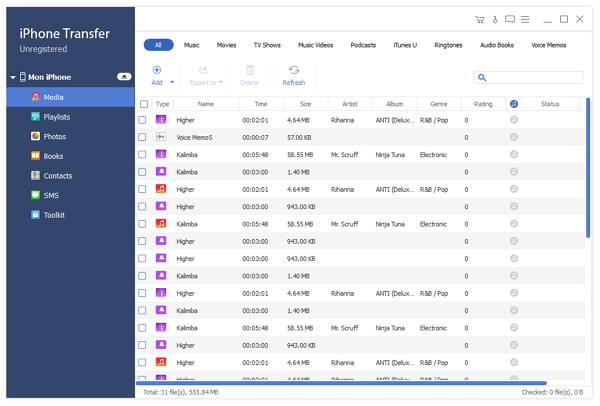Click the sync column header icon

(x=514, y=104)
